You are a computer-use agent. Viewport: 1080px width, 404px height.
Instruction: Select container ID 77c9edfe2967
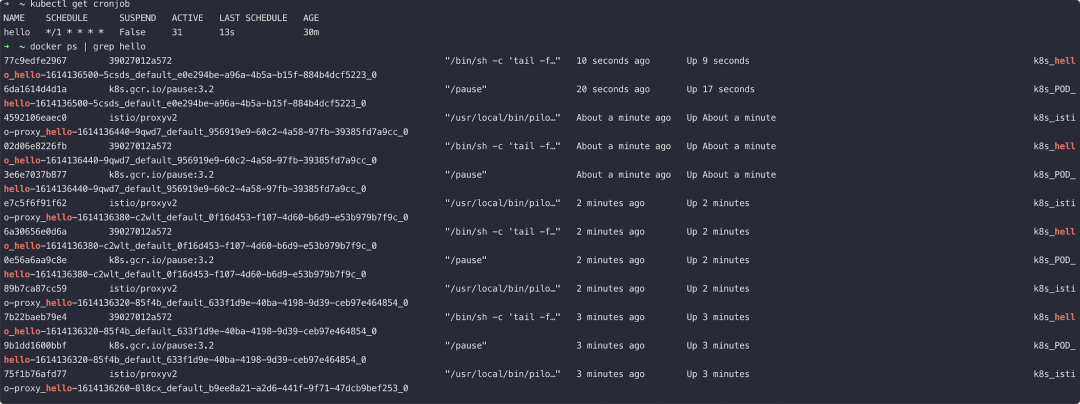coord(35,61)
